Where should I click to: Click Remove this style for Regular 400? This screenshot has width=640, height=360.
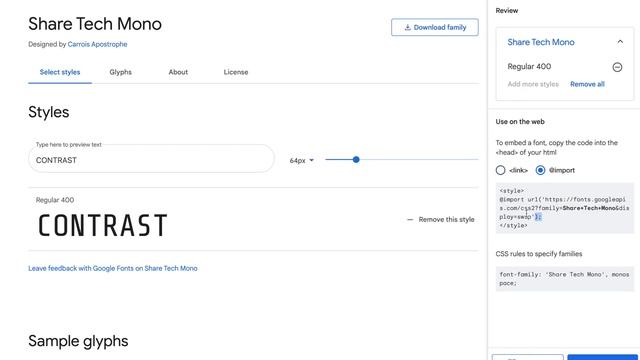[x=440, y=220]
